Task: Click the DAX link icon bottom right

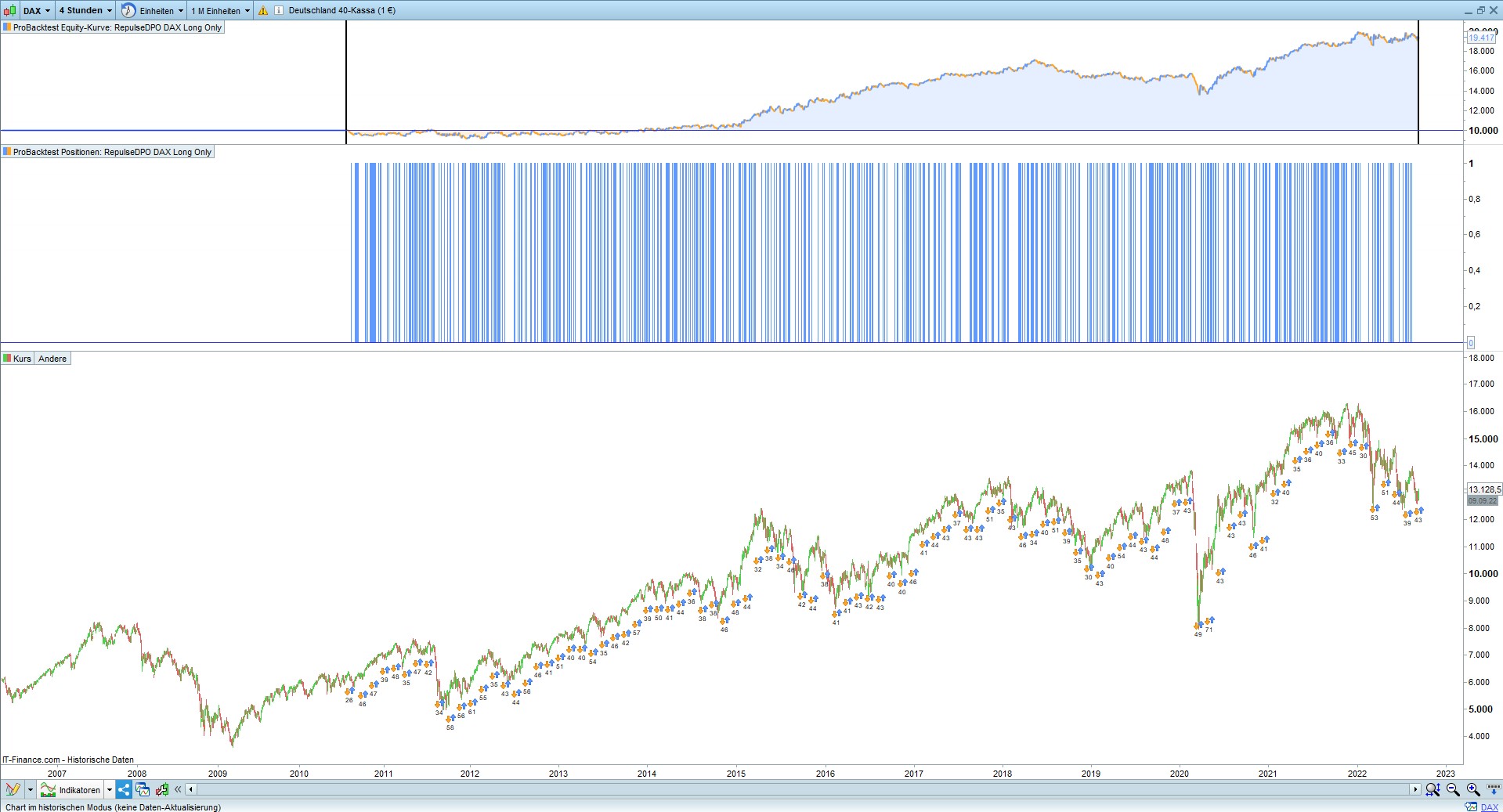Action: [1490, 807]
